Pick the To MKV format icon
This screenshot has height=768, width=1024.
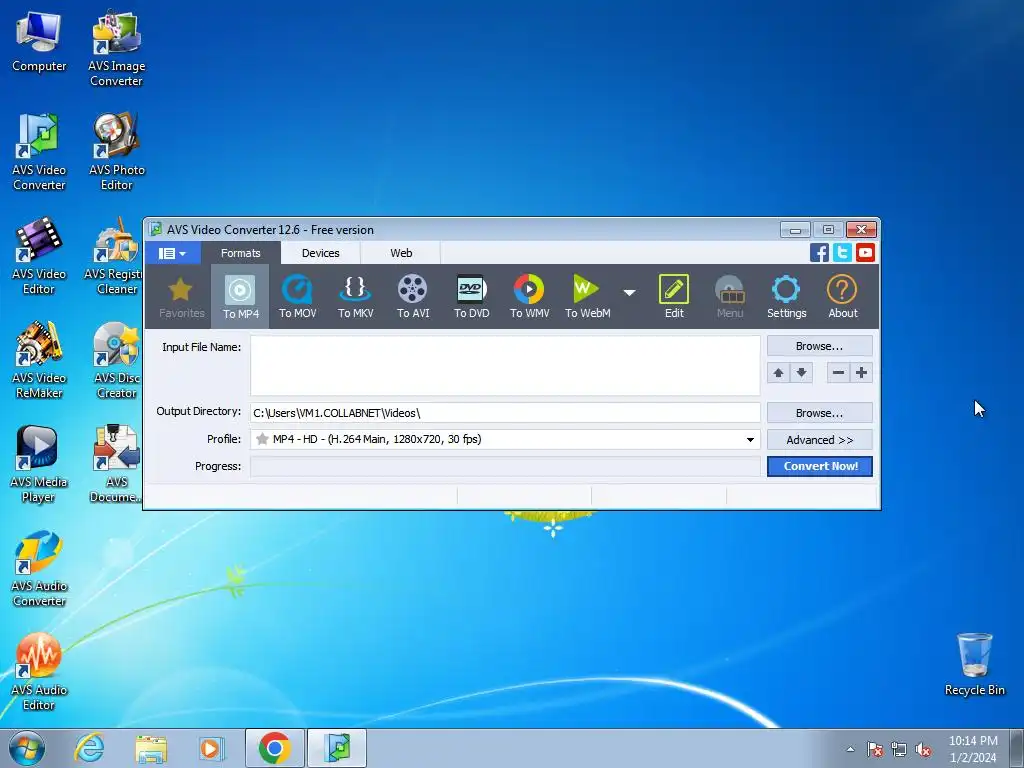click(x=355, y=296)
